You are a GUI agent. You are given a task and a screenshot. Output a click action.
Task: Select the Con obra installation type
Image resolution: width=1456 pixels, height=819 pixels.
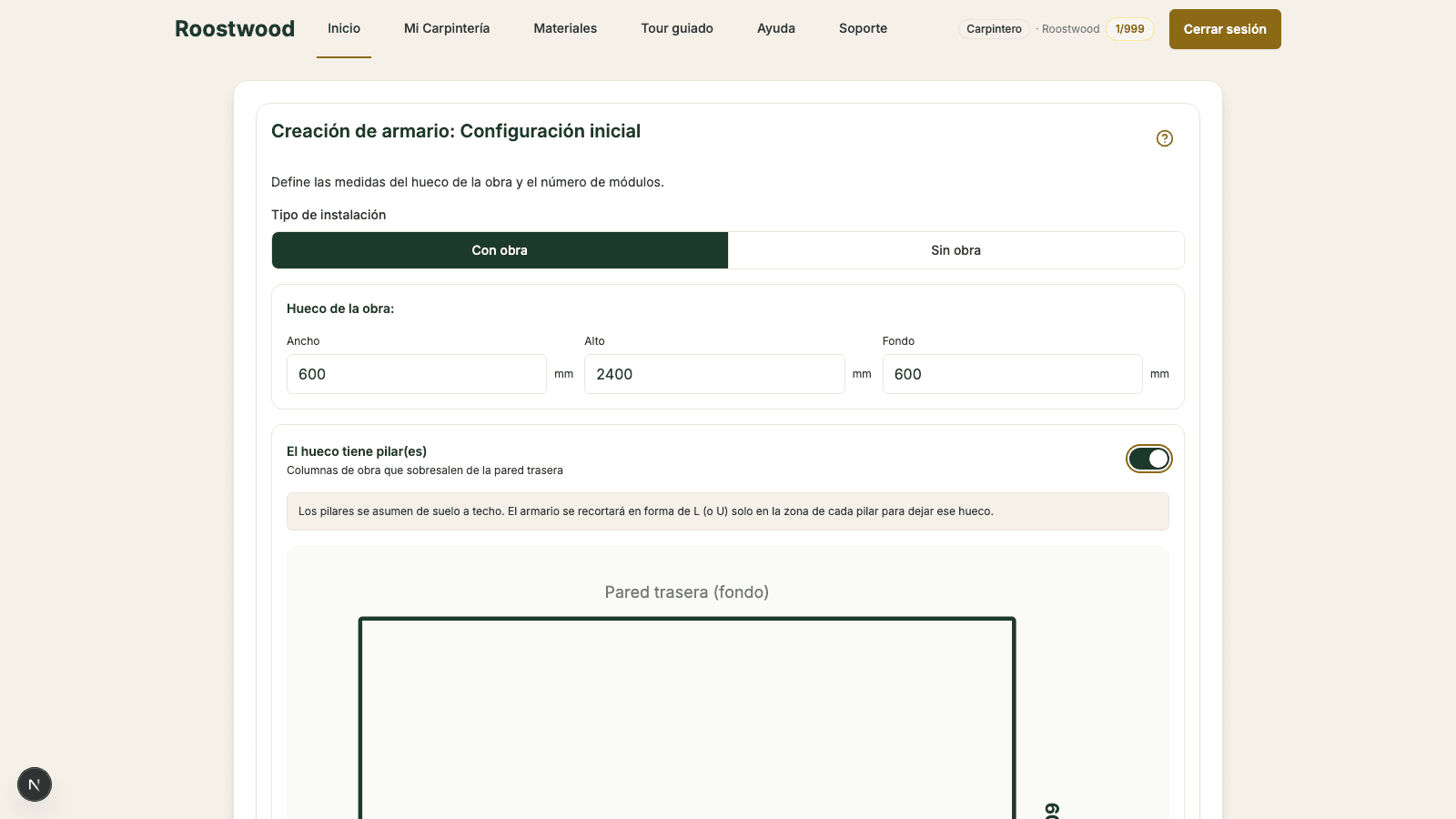click(500, 250)
